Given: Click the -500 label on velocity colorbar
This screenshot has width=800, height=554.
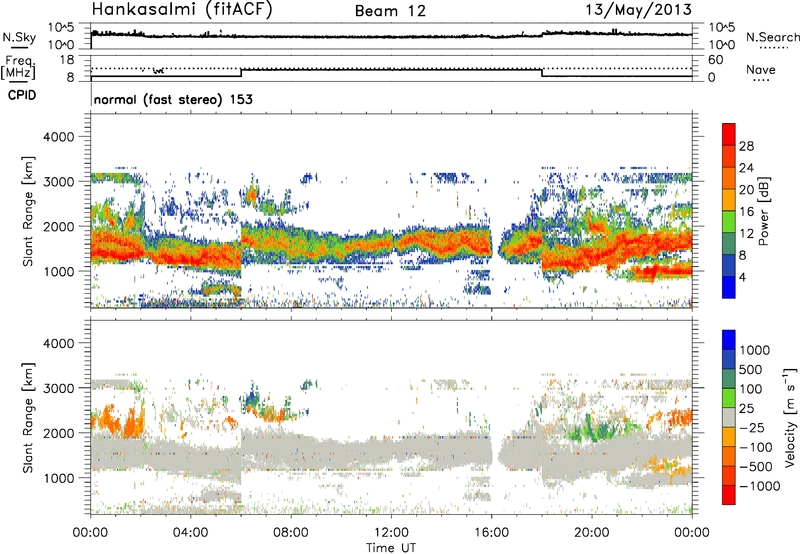Looking at the screenshot, I should tap(756, 467).
